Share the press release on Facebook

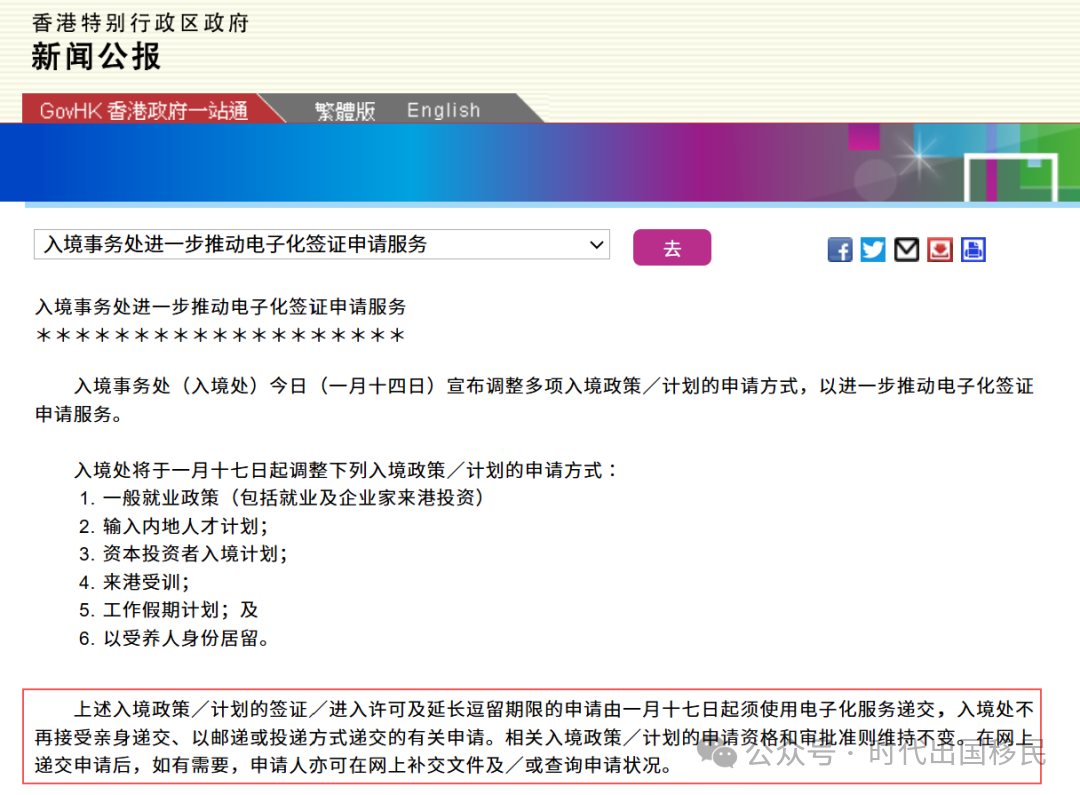[840, 249]
